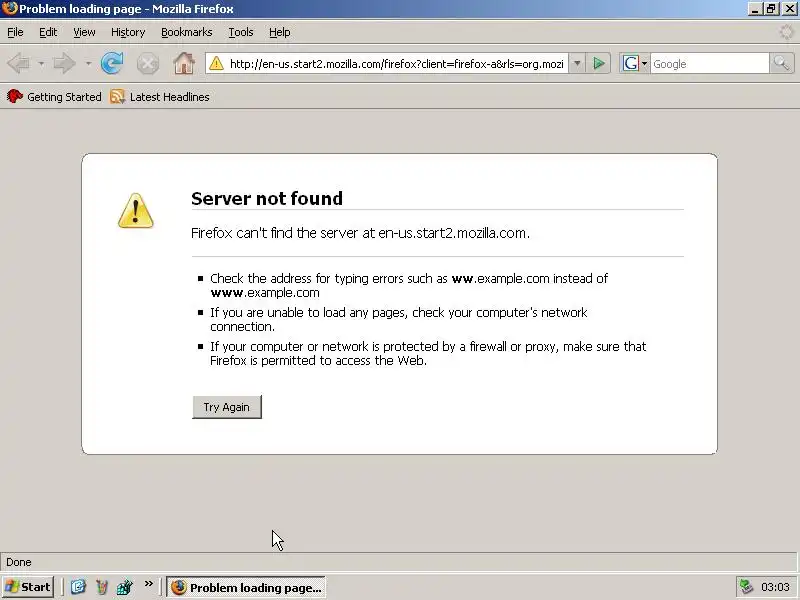
Task: Click the Google search engine icon
Action: (630, 64)
